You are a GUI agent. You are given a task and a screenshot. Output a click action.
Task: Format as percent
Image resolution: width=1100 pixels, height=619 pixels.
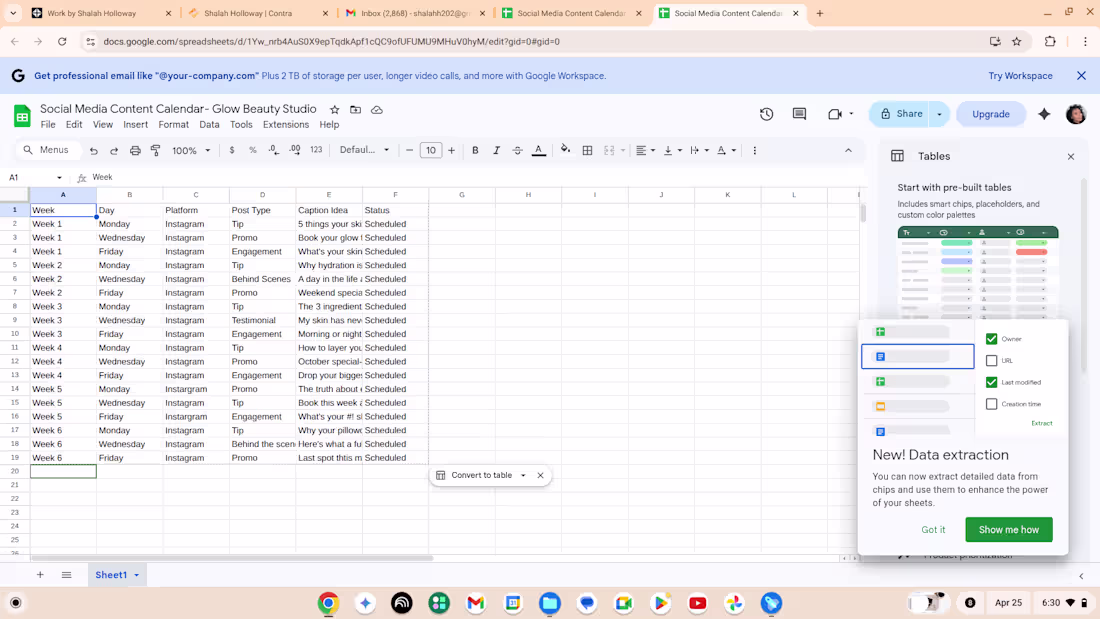point(253,150)
